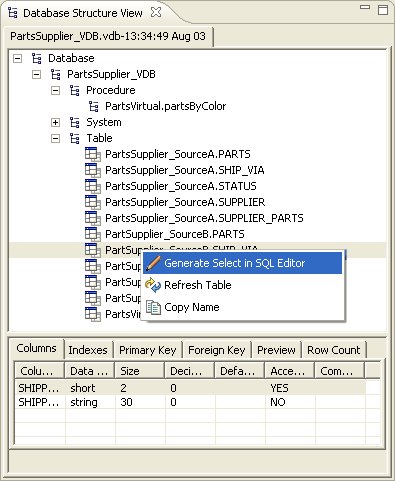Click the icon of the highlighted SourceB table row
Image resolution: width=395 pixels, height=481 pixels.
click(x=92, y=250)
